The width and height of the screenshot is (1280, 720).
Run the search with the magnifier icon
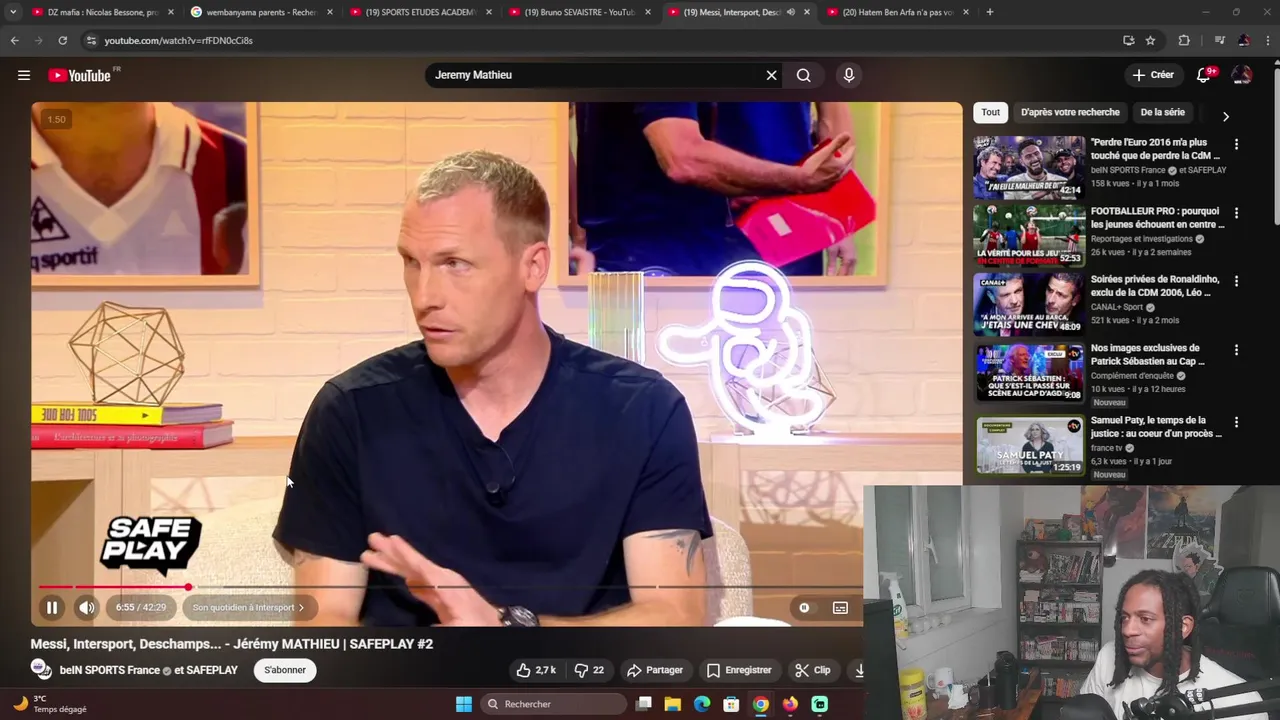click(x=803, y=75)
